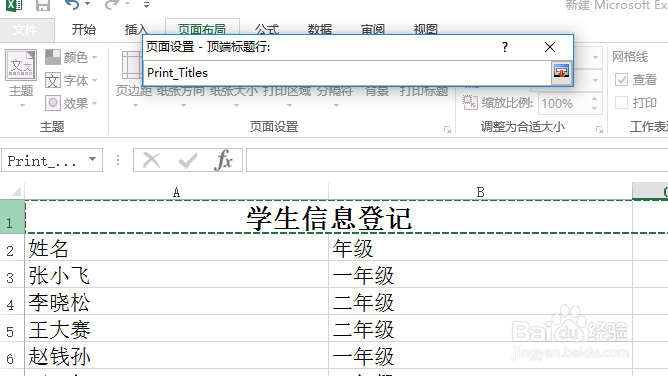Click the Name Box showing Print_...
The height and width of the screenshot is (376, 668).
coord(43,161)
